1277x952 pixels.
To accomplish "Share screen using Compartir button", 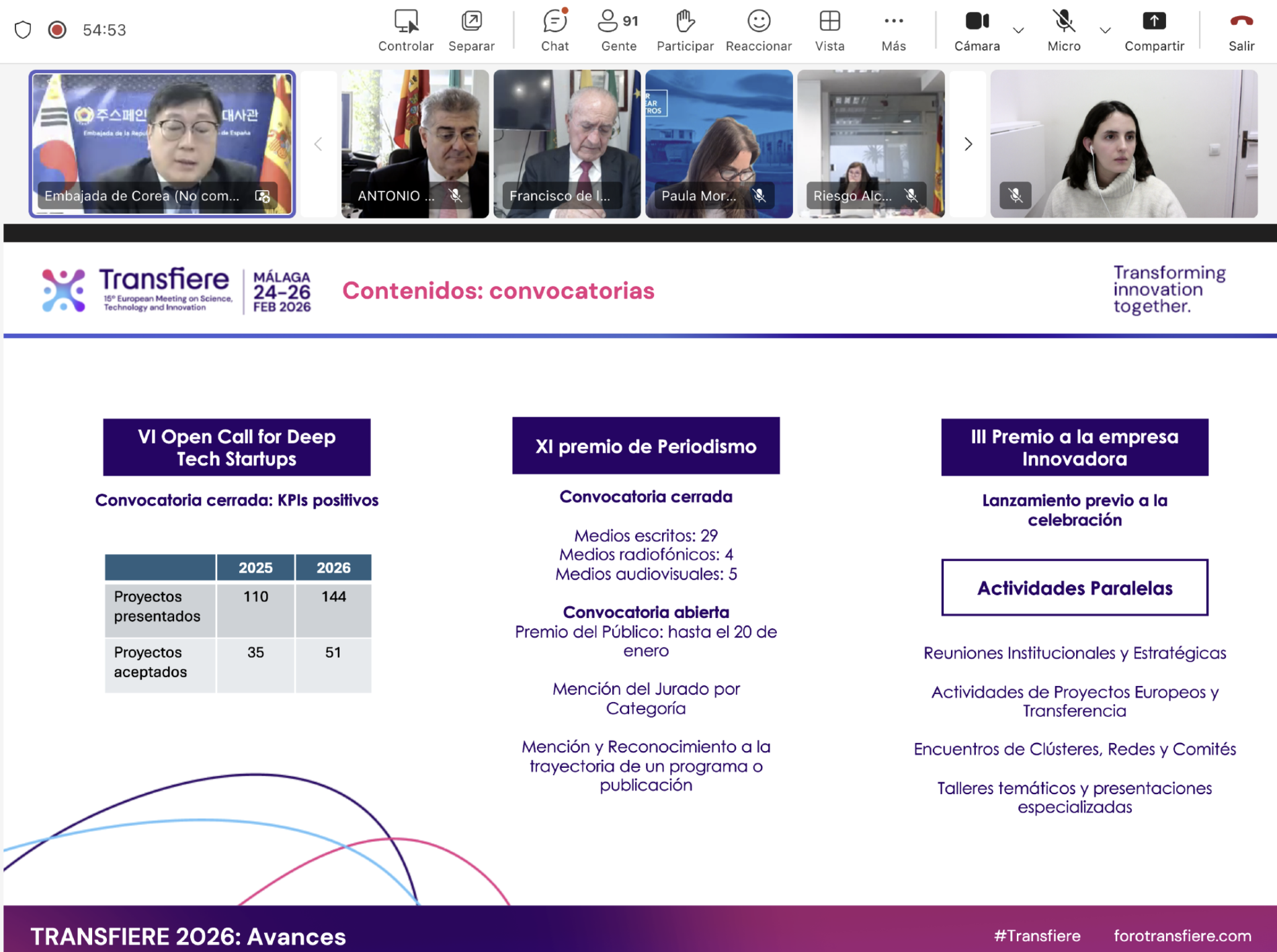I will click(1154, 30).
